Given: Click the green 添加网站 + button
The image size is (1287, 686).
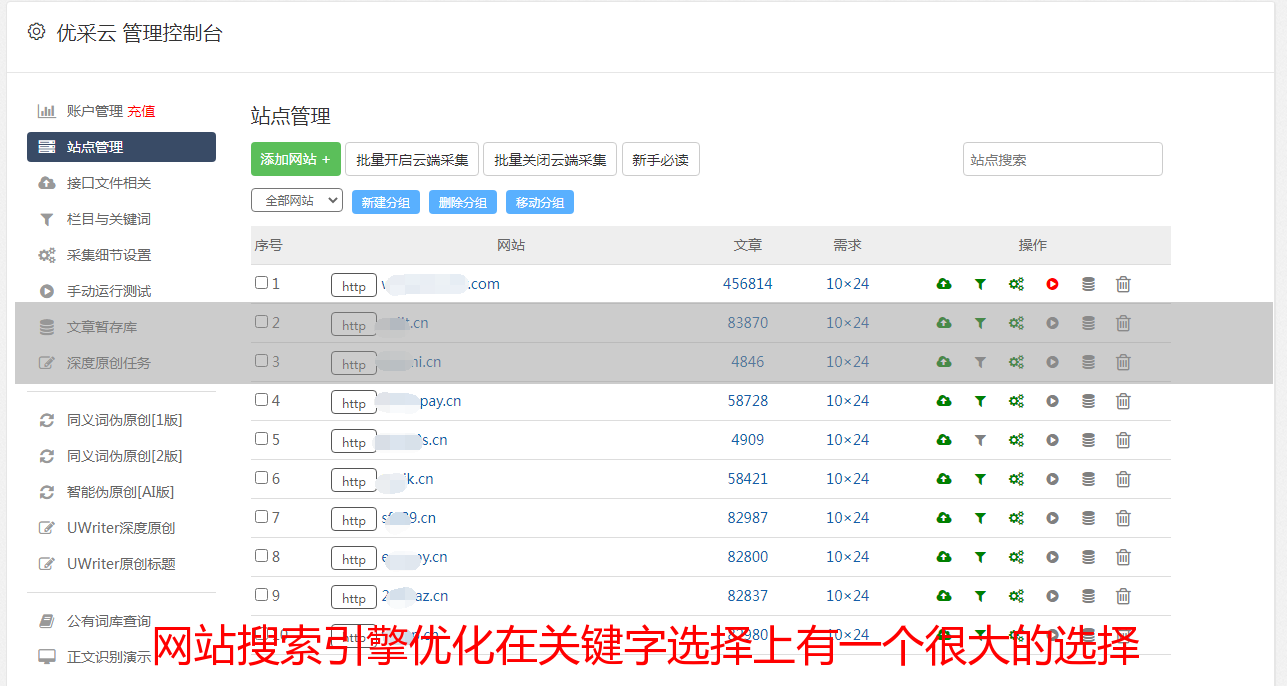Looking at the screenshot, I should (296, 159).
